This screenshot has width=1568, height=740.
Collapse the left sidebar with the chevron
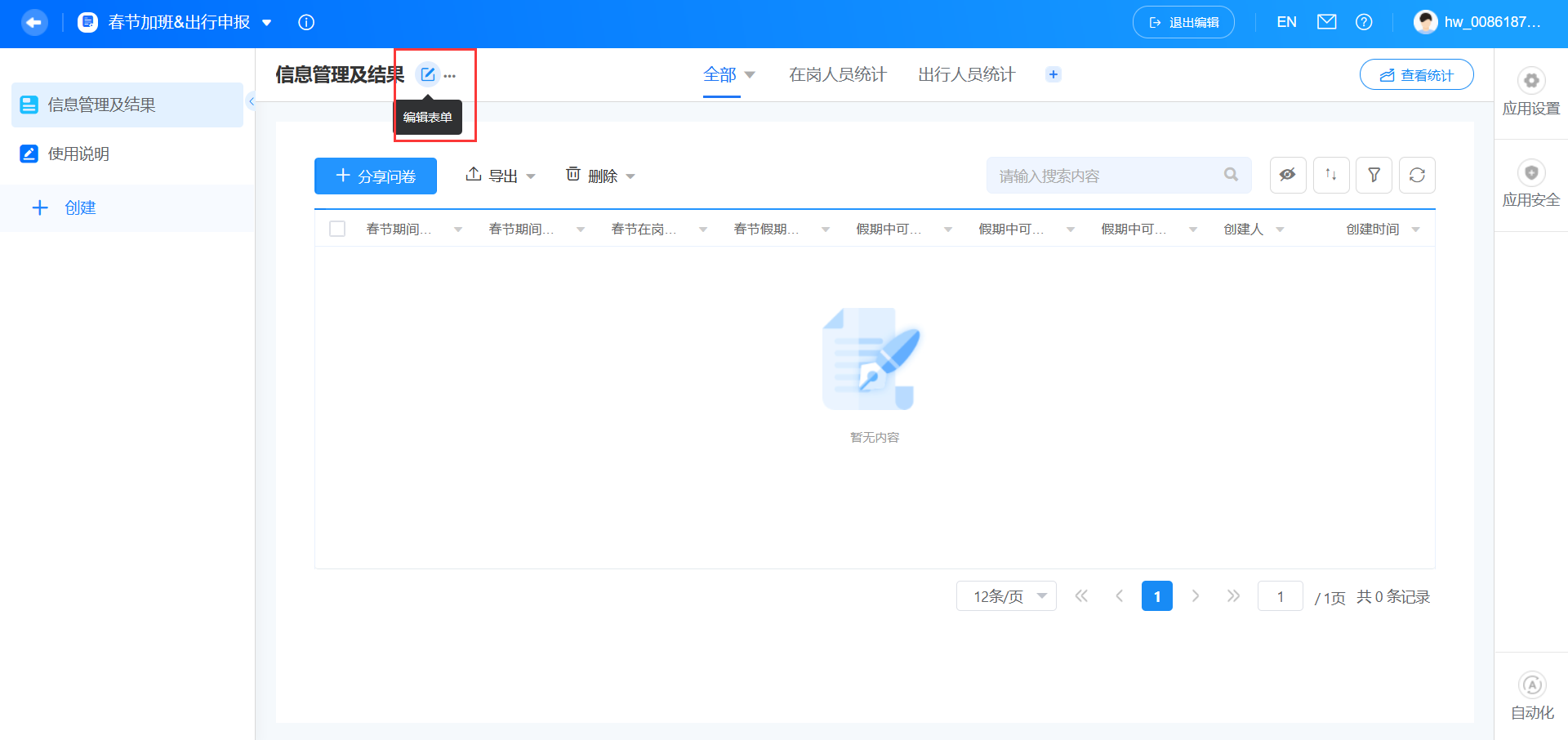[252, 102]
